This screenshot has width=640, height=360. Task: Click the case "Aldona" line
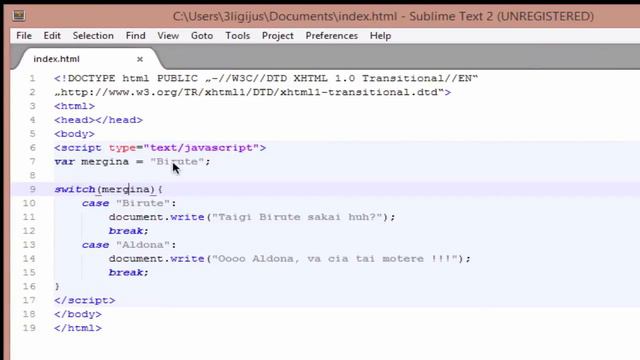(129, 245)
